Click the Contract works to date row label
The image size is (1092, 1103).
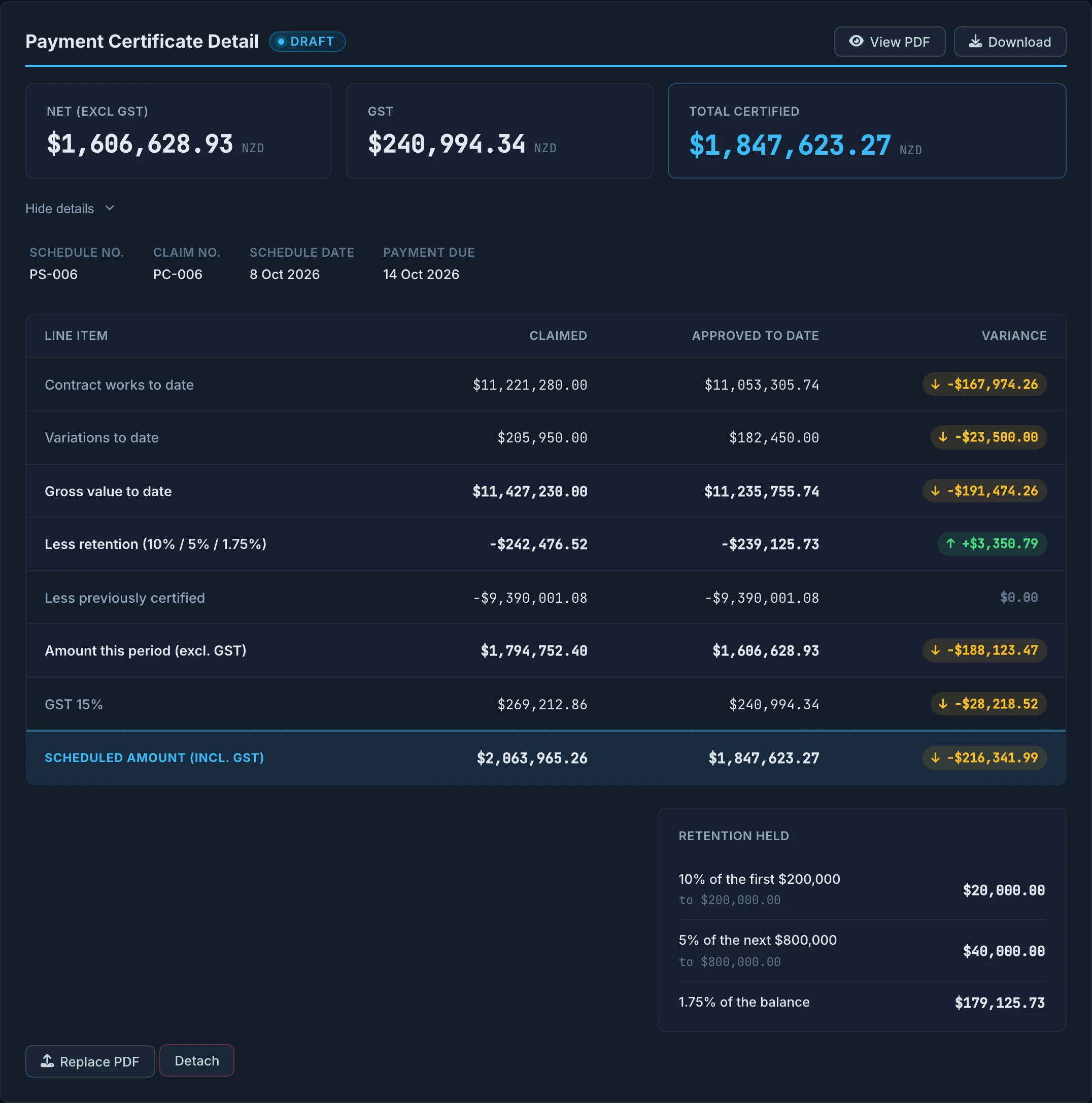pos(119,385)
